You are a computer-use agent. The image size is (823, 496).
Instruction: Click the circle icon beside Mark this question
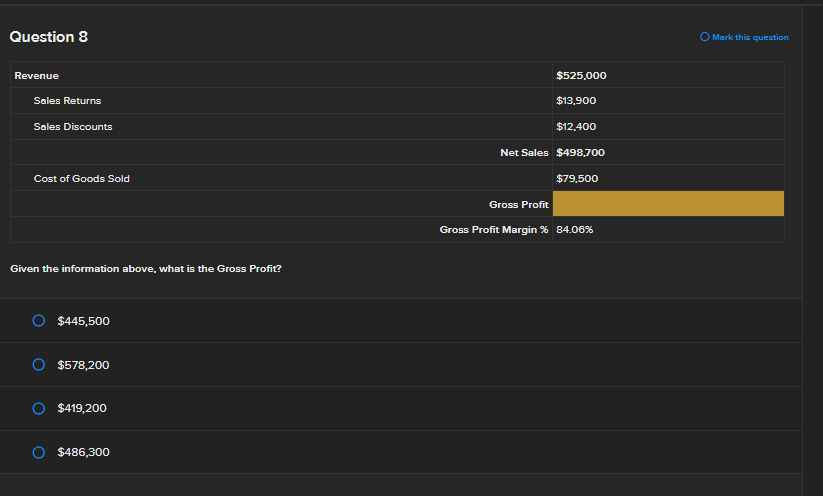point(705,38)
